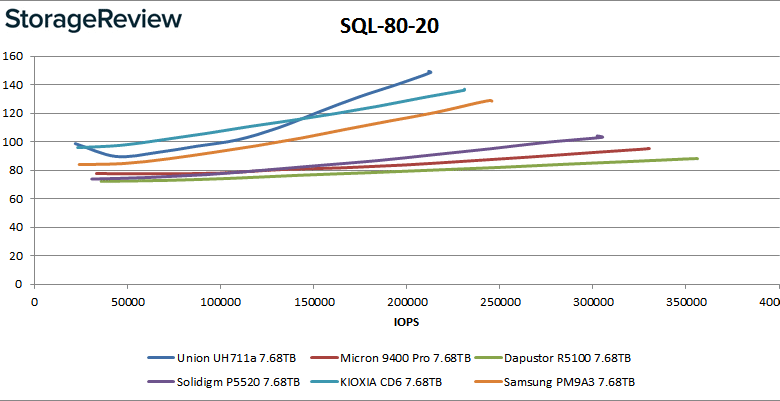Click the purple Solidigm P5520 legend line swatch

click(x=161, y=382)
